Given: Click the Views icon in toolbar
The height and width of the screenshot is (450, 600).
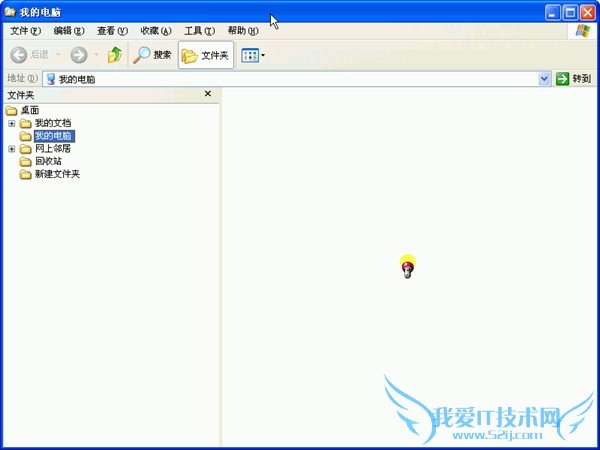Looking at the screenshot, I should [x=250, y=55].
